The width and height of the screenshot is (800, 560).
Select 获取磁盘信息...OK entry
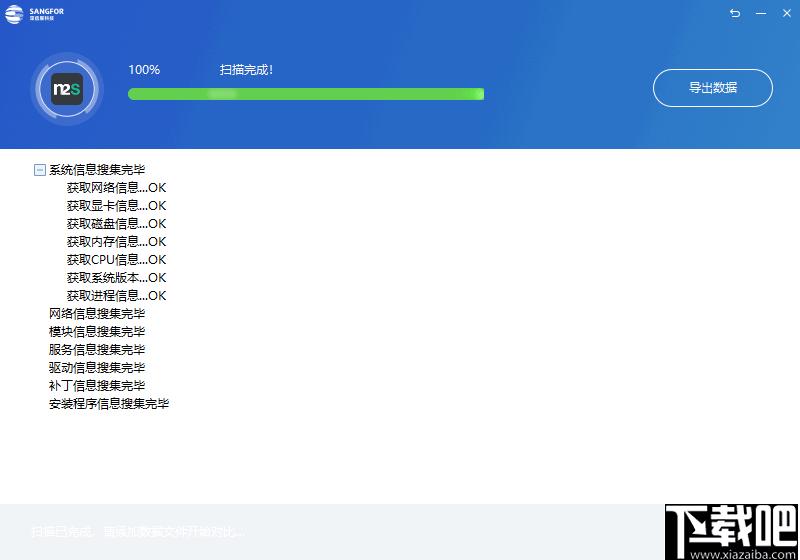(x=116, y=223)
